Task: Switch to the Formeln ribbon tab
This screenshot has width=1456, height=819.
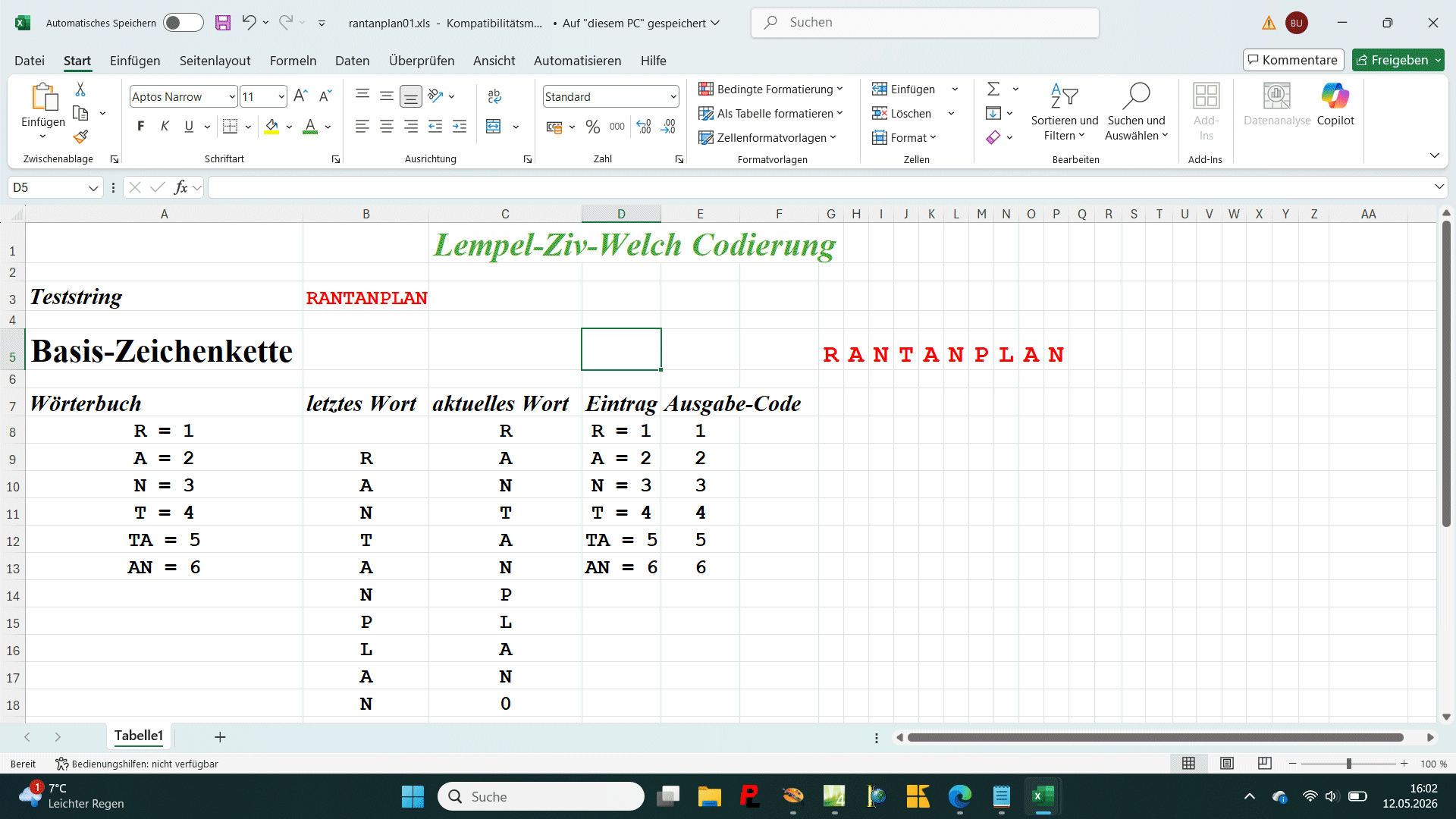Action: (x=293, y=61)
